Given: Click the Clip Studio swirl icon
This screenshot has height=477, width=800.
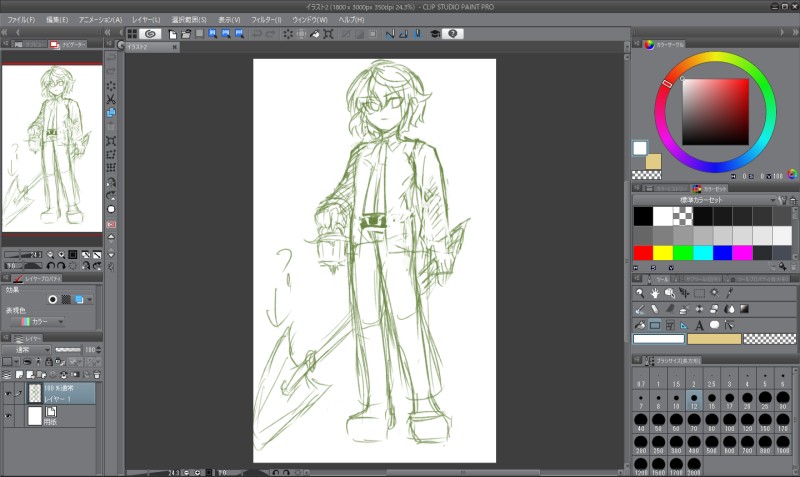Looking at the screenshot, I should pos(150,33).
